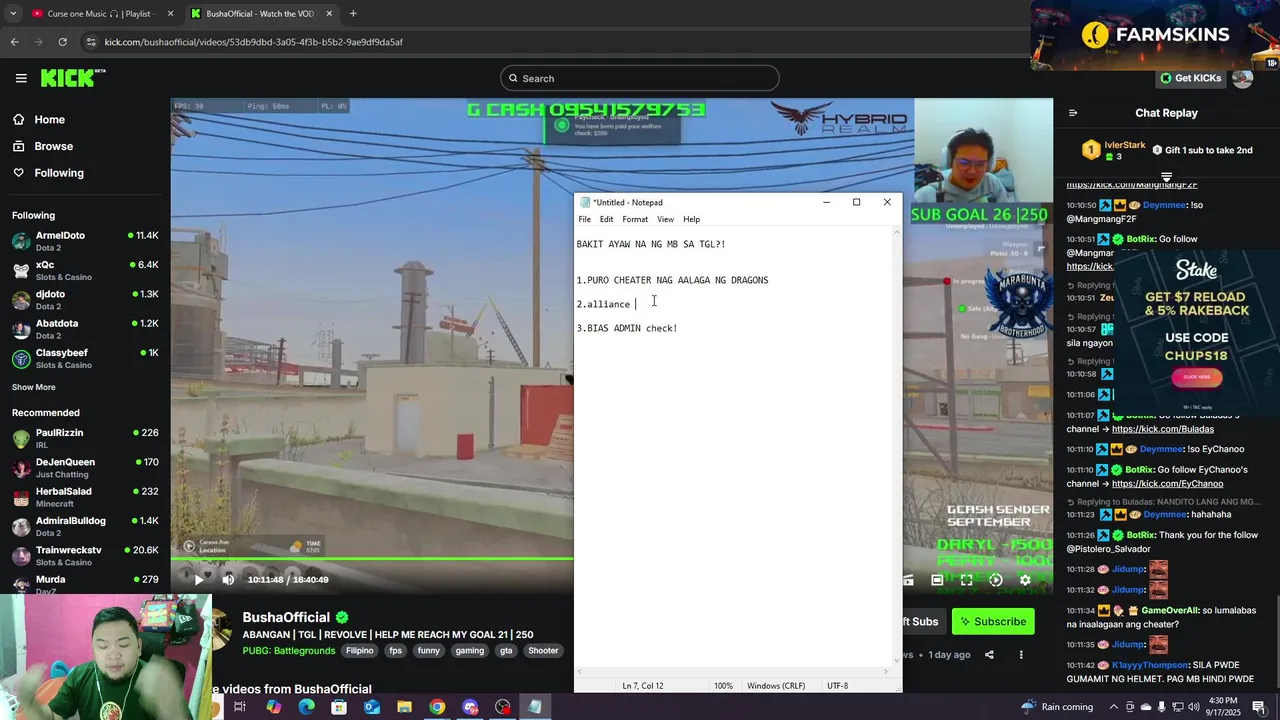Image resolution: width=1280 pixels, height=720 pixels.
Task: Open AdmiralBulldog recommended channel
Action: click(x=85, y=526)
